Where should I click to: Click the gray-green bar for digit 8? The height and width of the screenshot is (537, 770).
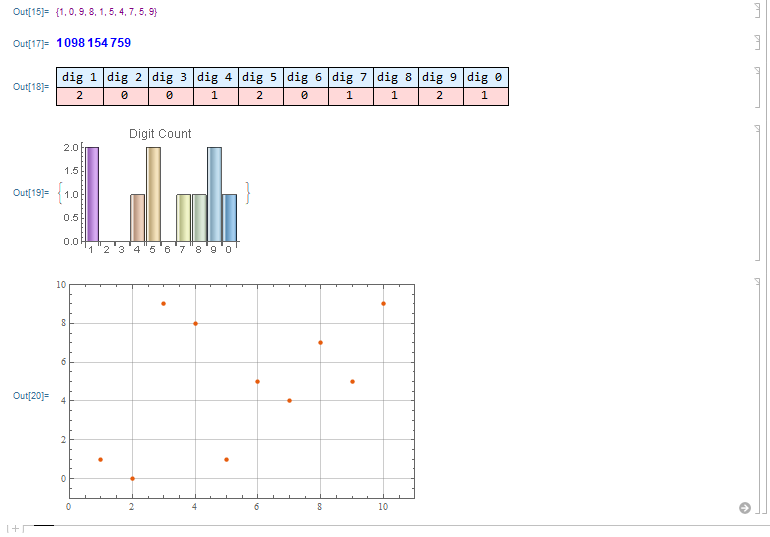(x=199, y=217)
